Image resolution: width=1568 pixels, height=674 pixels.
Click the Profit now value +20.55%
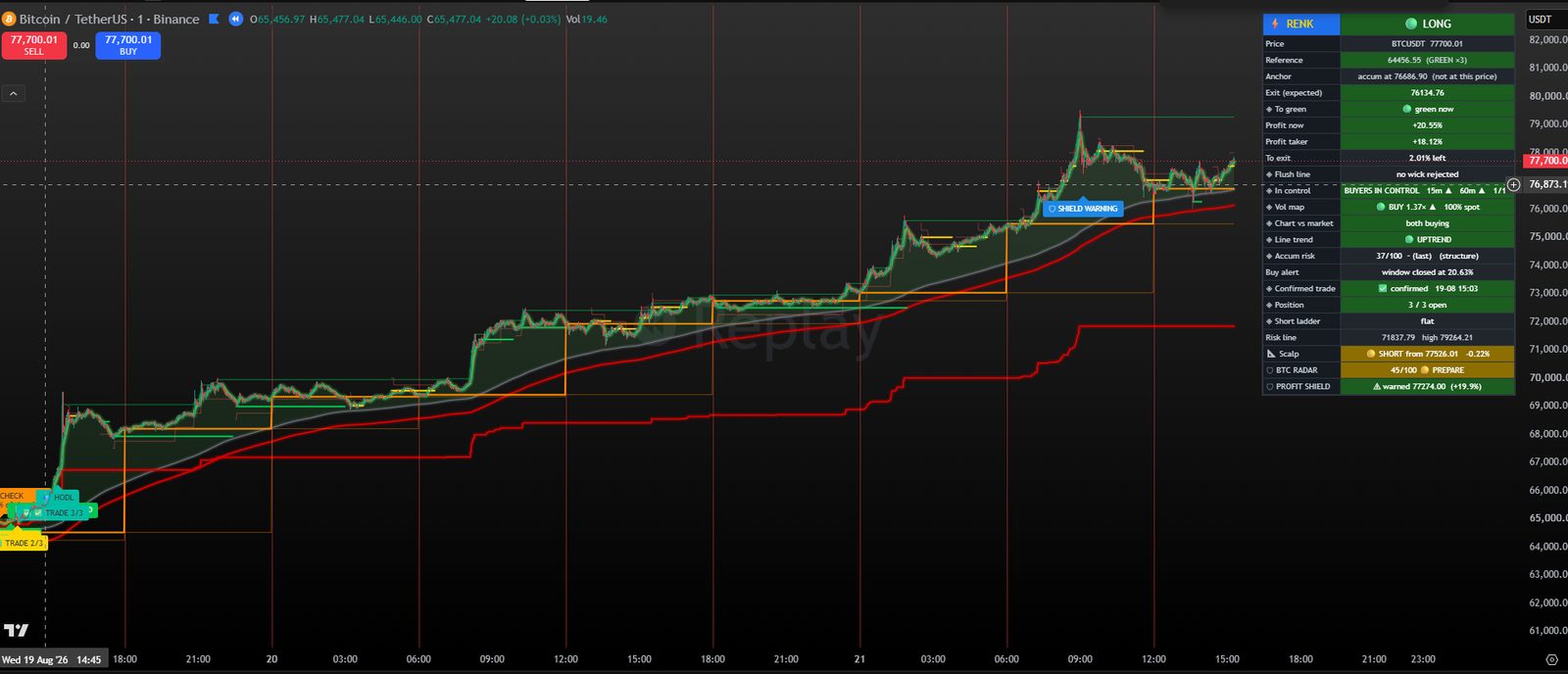pos(1427,125)
